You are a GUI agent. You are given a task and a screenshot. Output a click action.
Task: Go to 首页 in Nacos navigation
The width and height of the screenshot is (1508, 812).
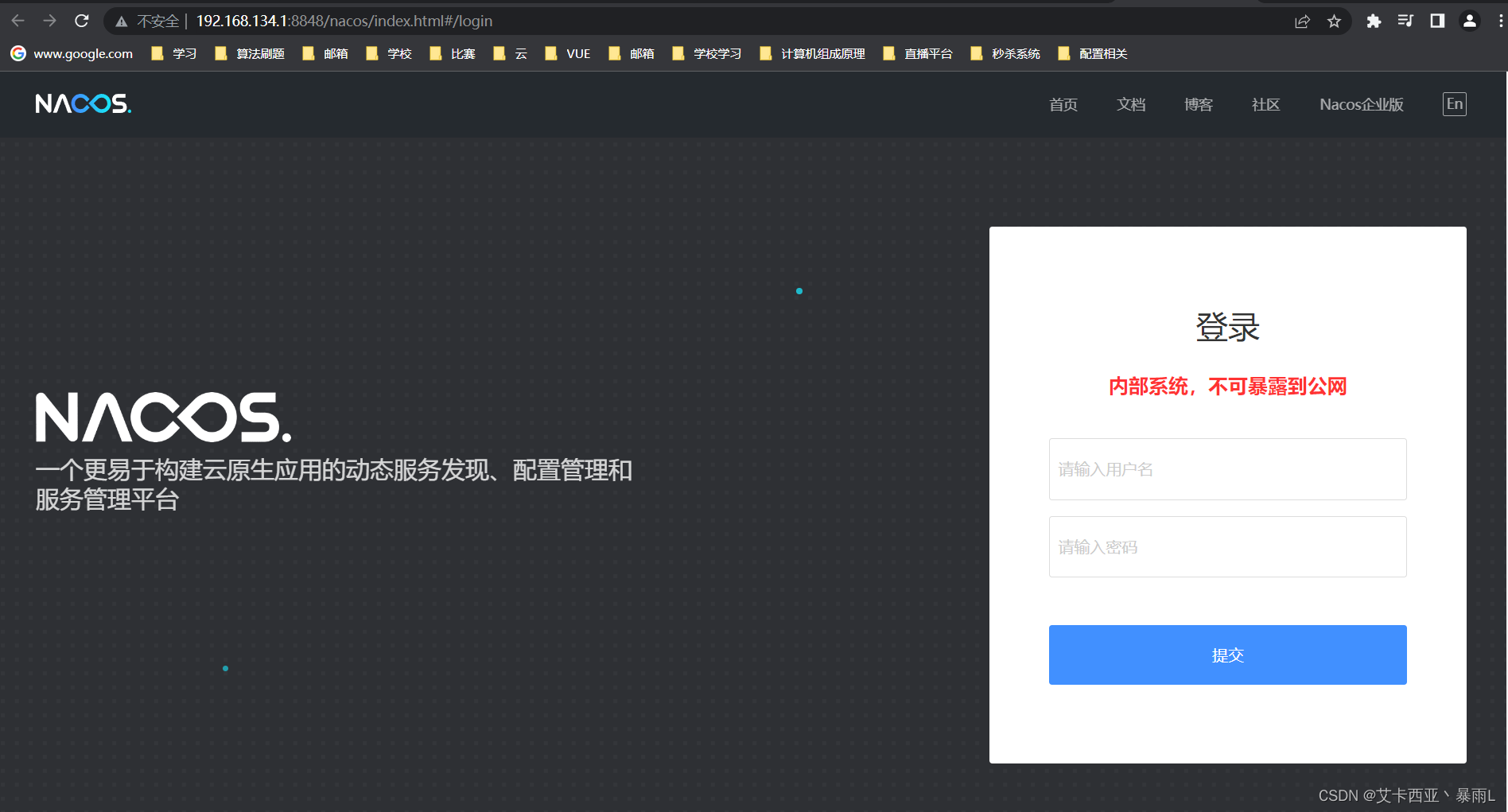(x=1063, y=104)
